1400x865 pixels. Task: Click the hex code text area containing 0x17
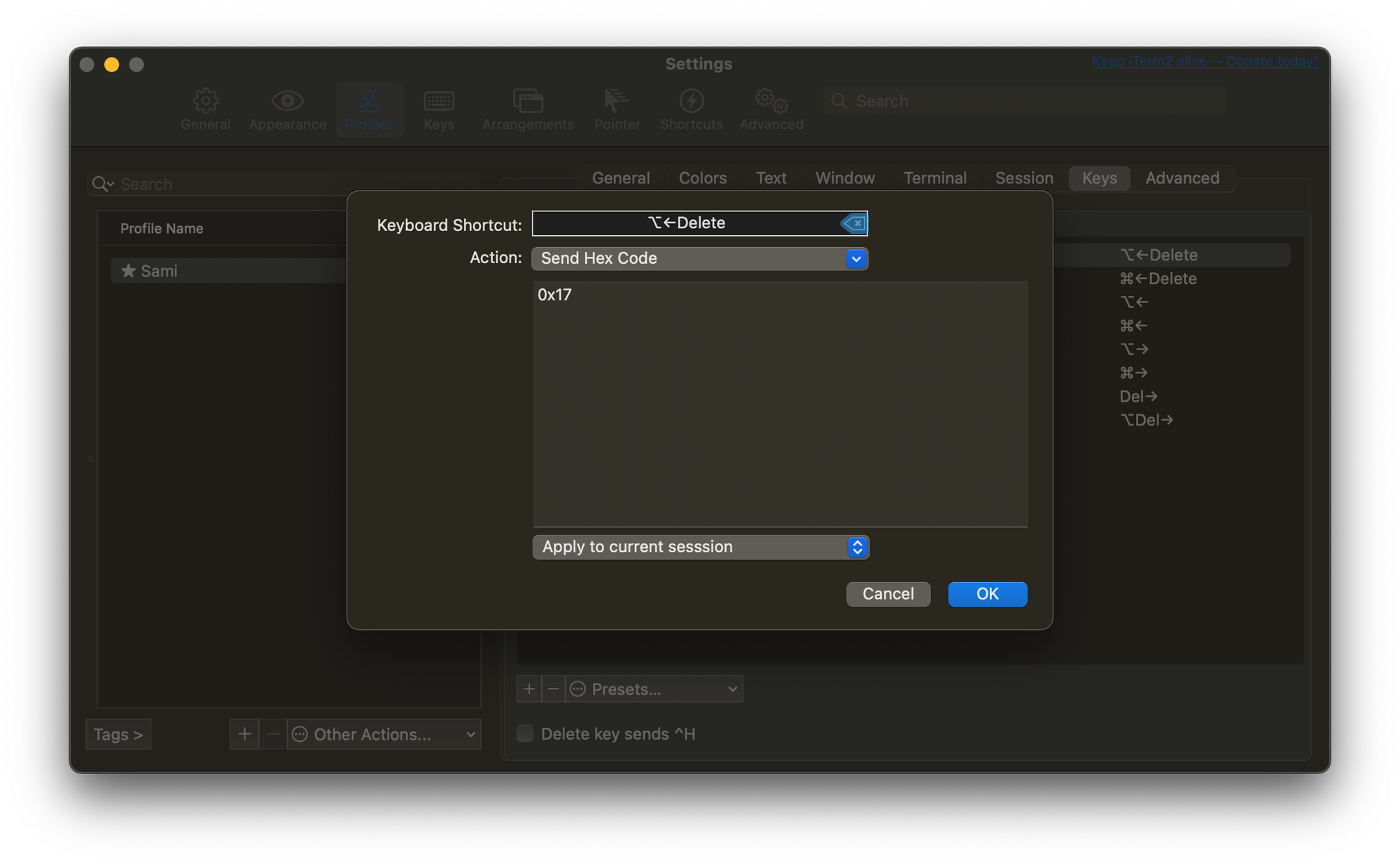(780, 404)
